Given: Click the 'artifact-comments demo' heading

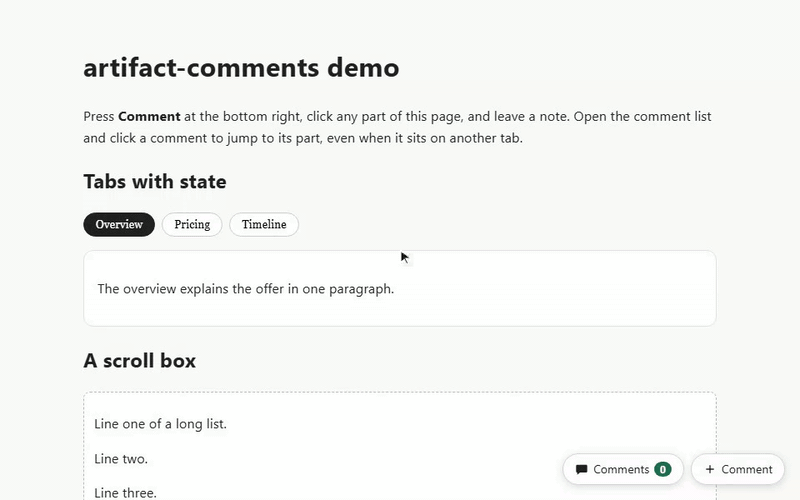Looking at the screenshot, I should (241, 68).
